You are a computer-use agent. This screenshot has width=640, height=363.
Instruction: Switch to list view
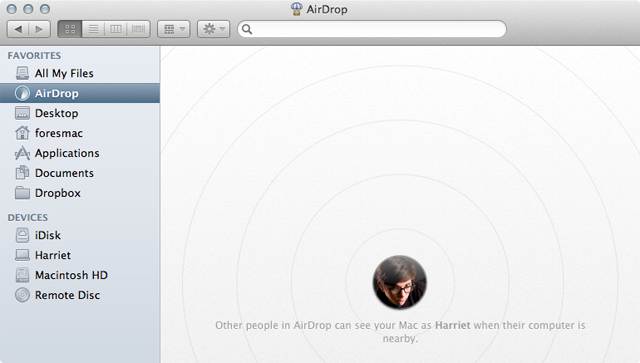93,29
